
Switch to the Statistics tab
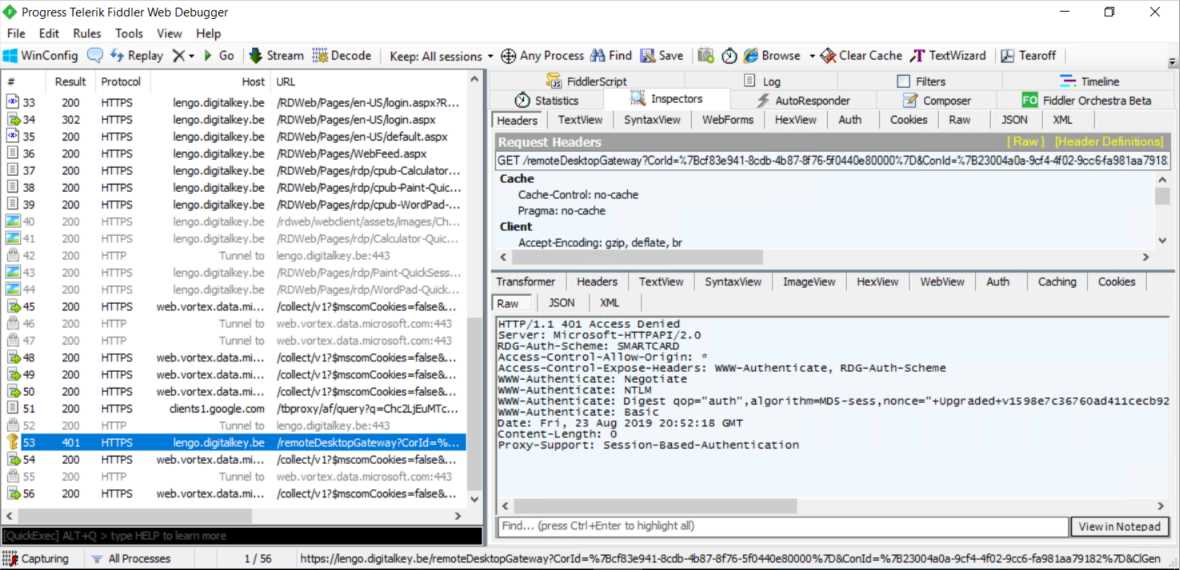(547, 100)
